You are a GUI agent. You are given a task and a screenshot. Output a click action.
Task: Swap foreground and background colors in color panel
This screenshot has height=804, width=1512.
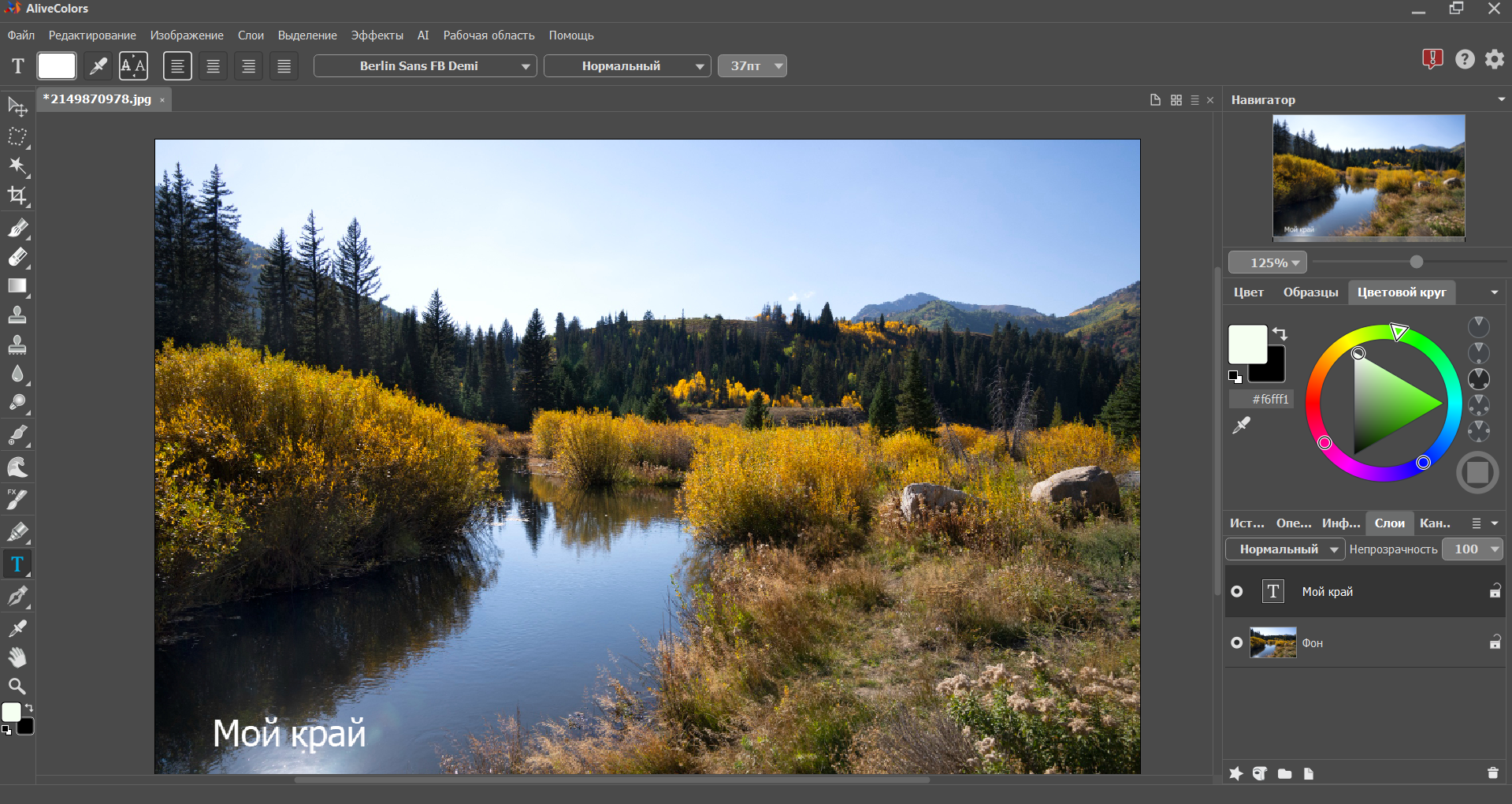tap(1280, 333)
